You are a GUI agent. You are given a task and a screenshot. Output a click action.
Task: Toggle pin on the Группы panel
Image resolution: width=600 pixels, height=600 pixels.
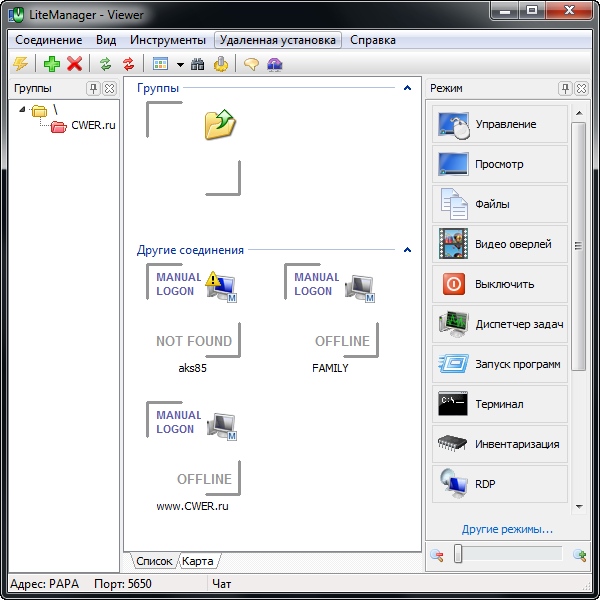[93, 89]
